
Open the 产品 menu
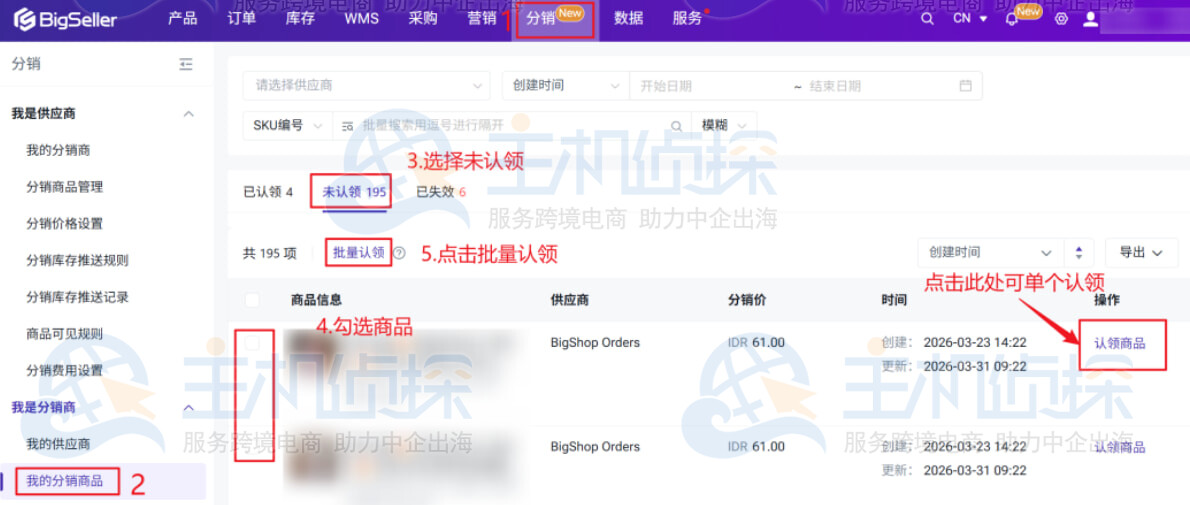point(182,19)
